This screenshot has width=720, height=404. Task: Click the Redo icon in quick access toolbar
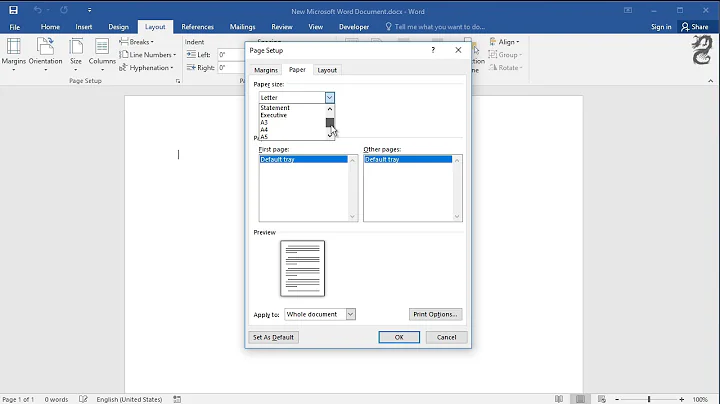point(64,10)
